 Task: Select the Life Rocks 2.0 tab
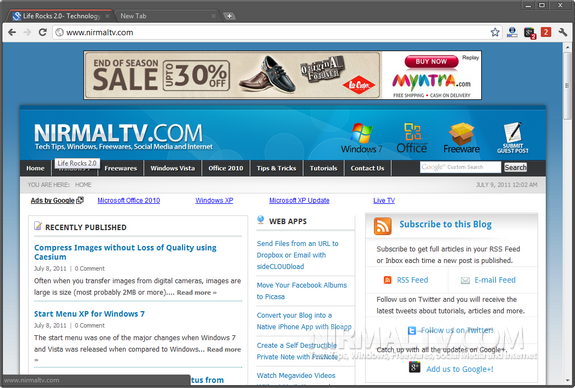61,16
